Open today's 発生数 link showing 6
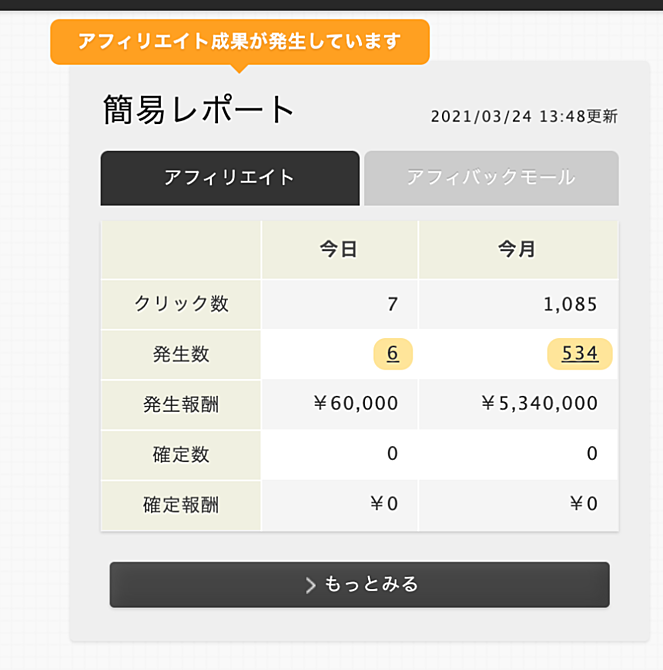Viewport: 663px width, 670px height. [393, 354]
